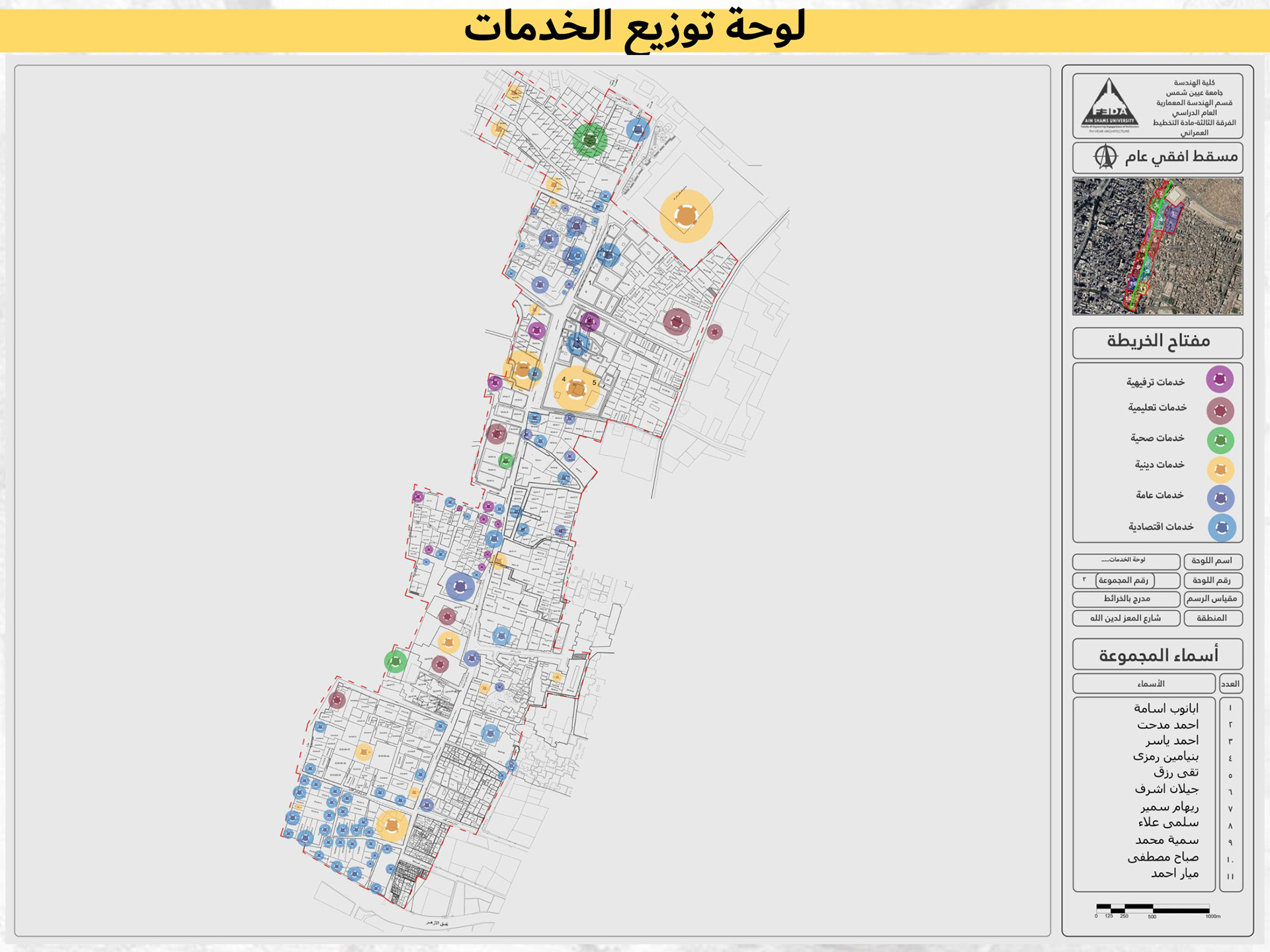The width and height of the screenshot is (1270, 952).
Task: Click the maroon educational services legend icon
Action: click(x=1220, y=411)
